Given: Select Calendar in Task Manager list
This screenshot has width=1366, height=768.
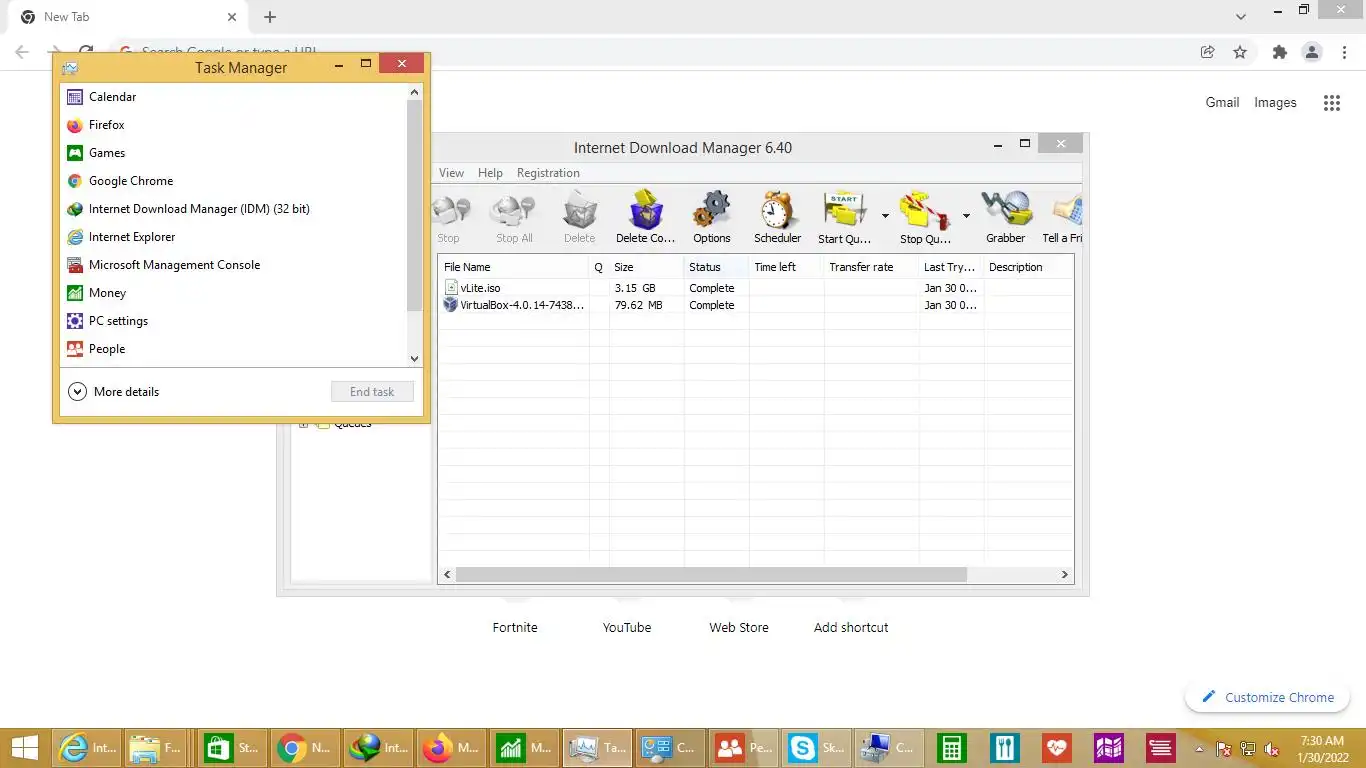Looking at the screenshot, I should pos(233,97).
